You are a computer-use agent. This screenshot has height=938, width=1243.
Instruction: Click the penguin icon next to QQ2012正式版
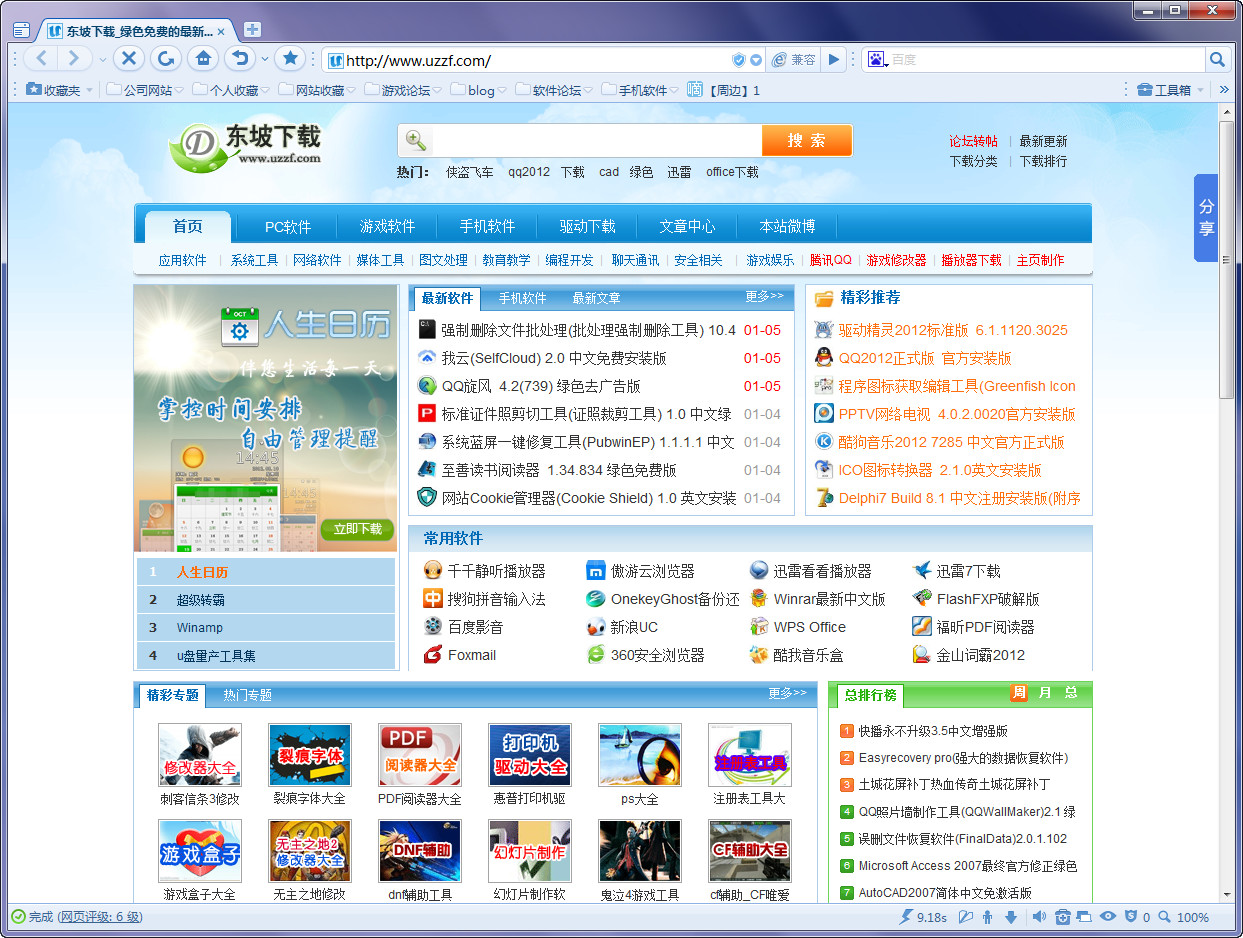(x=823, y=358)
